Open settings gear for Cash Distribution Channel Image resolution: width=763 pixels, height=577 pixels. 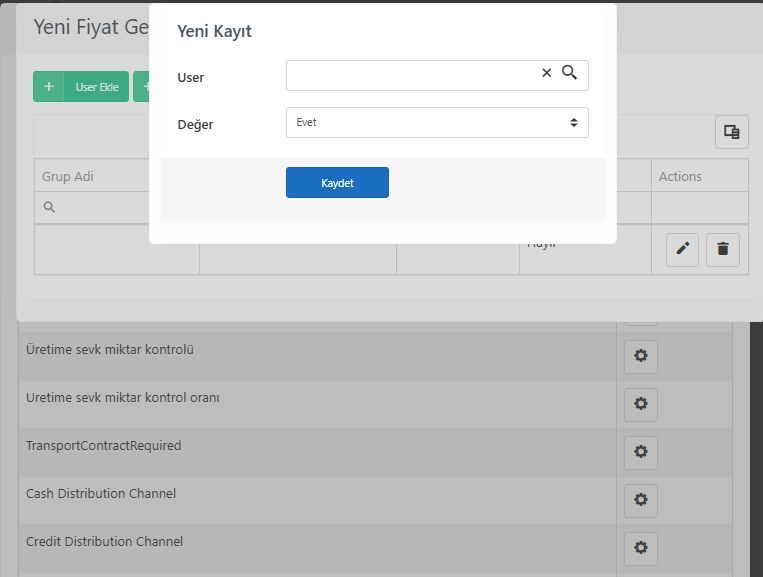tap(641, 500)
